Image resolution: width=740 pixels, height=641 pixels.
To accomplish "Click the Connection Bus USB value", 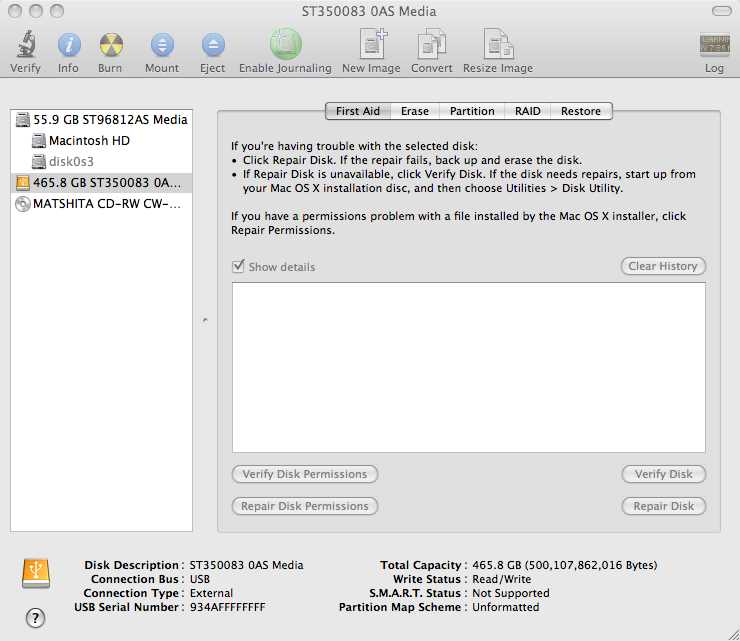I will click(x=200, y=579).
